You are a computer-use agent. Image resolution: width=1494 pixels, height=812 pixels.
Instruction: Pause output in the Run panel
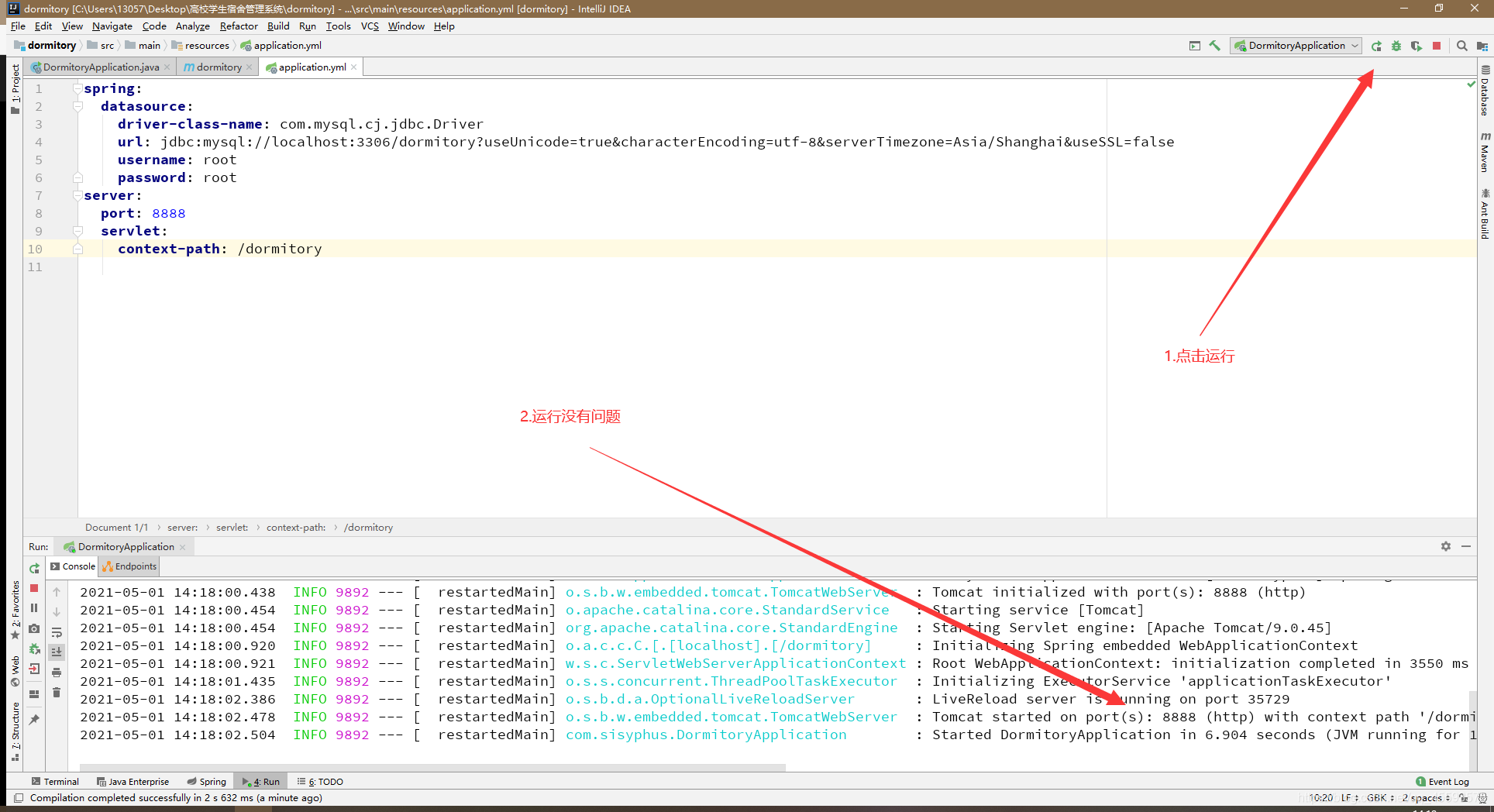point(34,608)
